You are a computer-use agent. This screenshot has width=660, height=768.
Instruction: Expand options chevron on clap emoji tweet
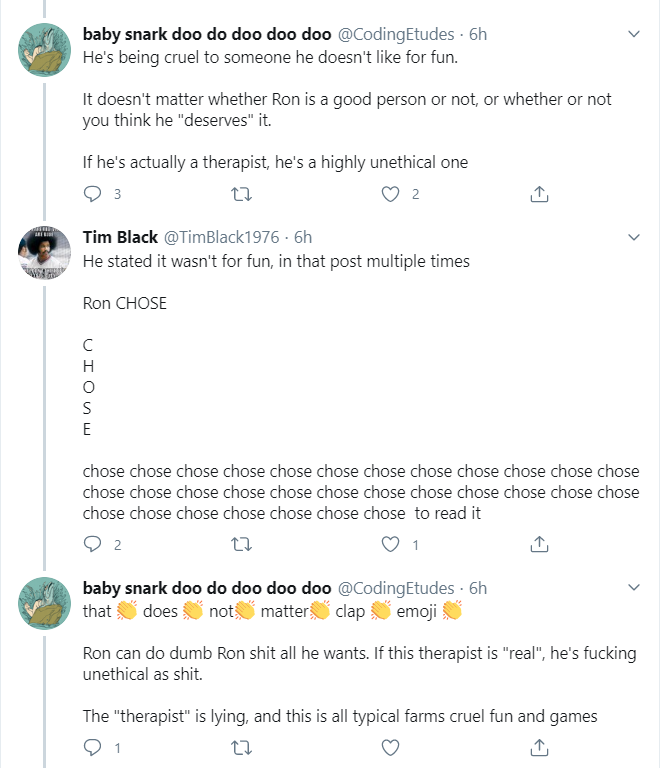pos(634,587)
